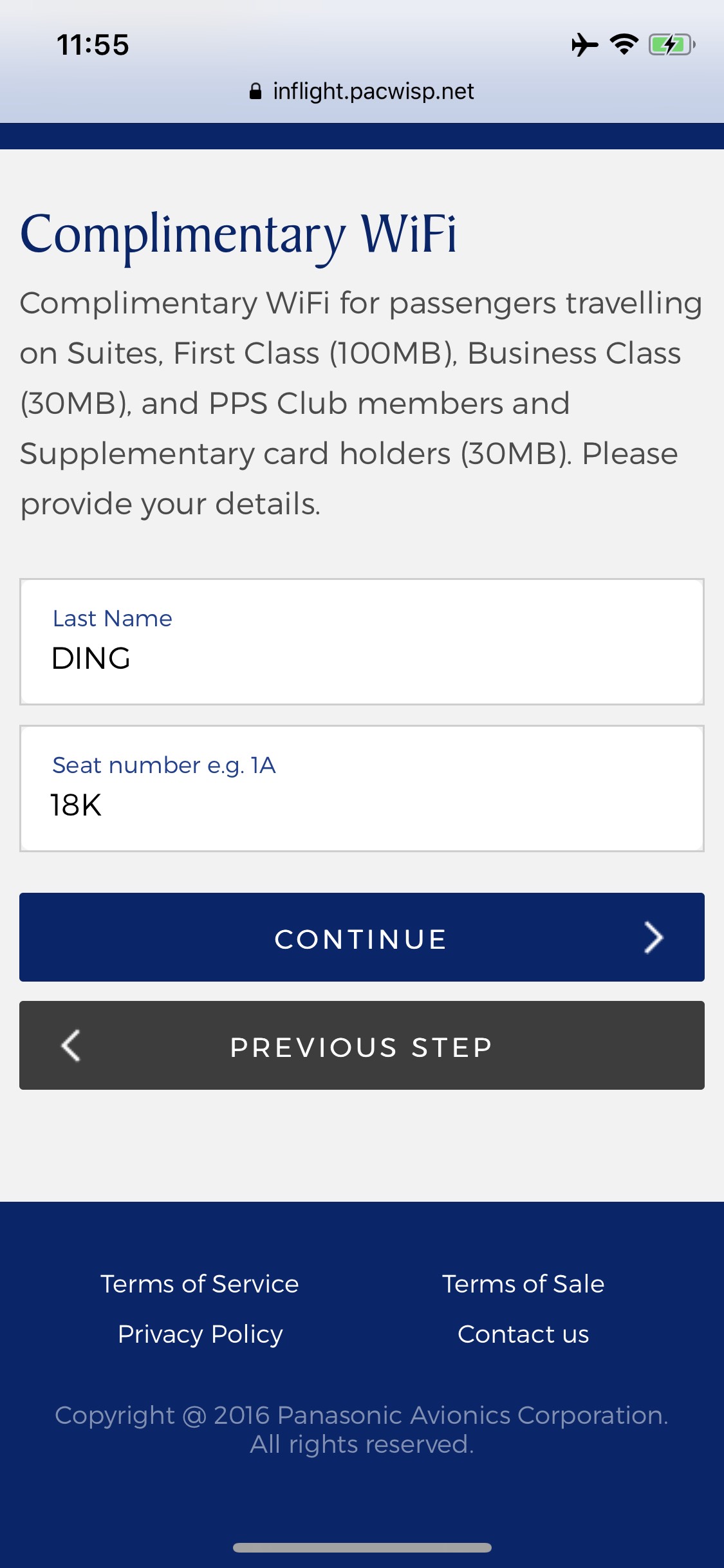Go back with PREVIOUS STEP button
The image size is (724, 1568).
[x=362, y=1045]
